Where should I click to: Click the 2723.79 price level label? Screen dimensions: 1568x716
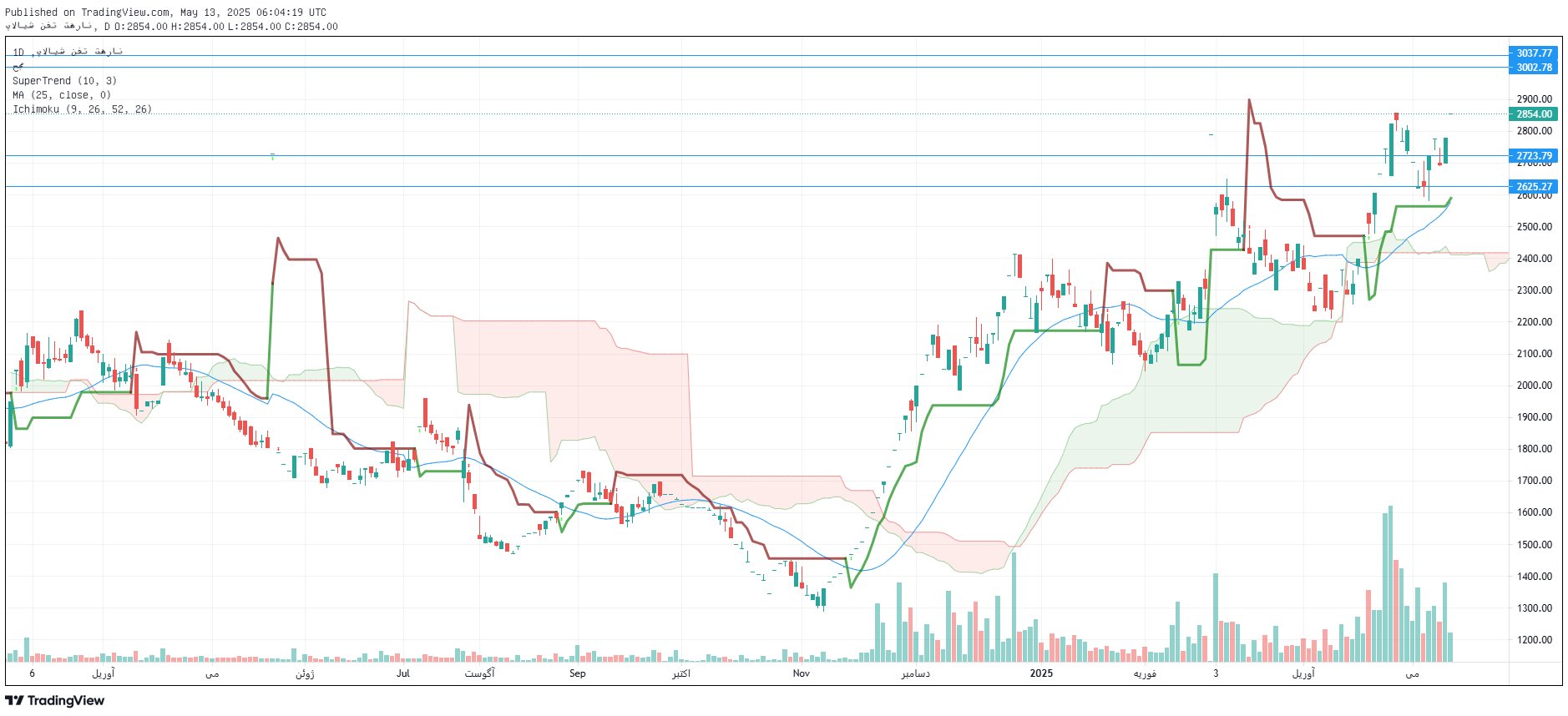pos(1534,156)
